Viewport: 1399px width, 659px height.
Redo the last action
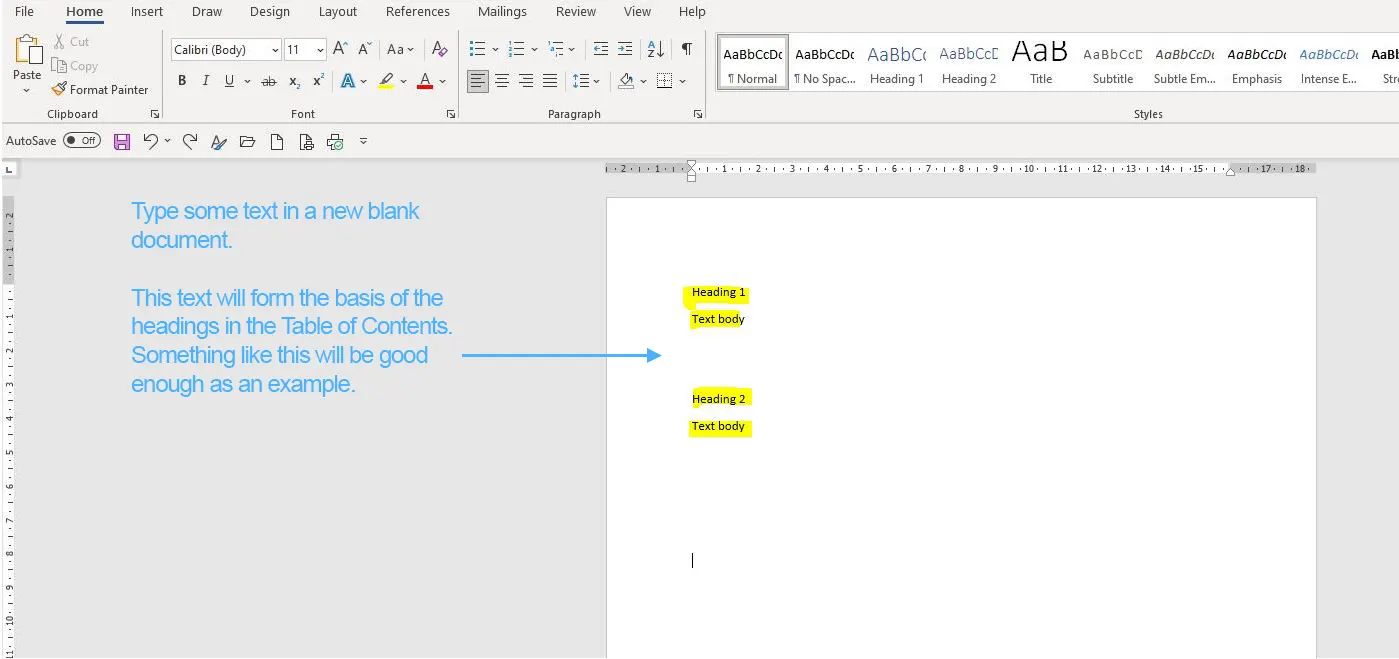point(190,142)
